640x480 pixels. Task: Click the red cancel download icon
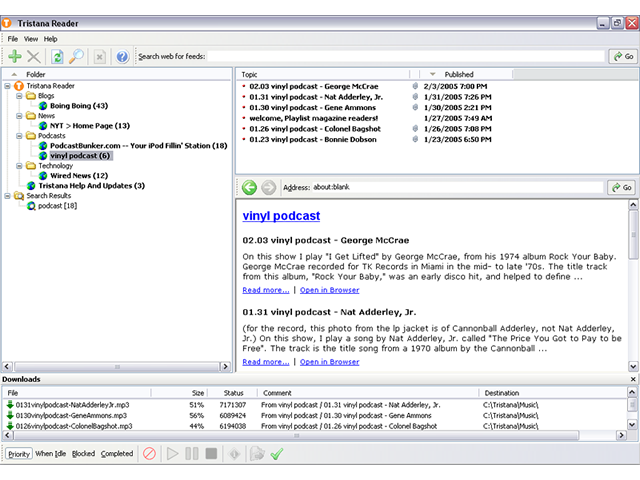[149, 453]
